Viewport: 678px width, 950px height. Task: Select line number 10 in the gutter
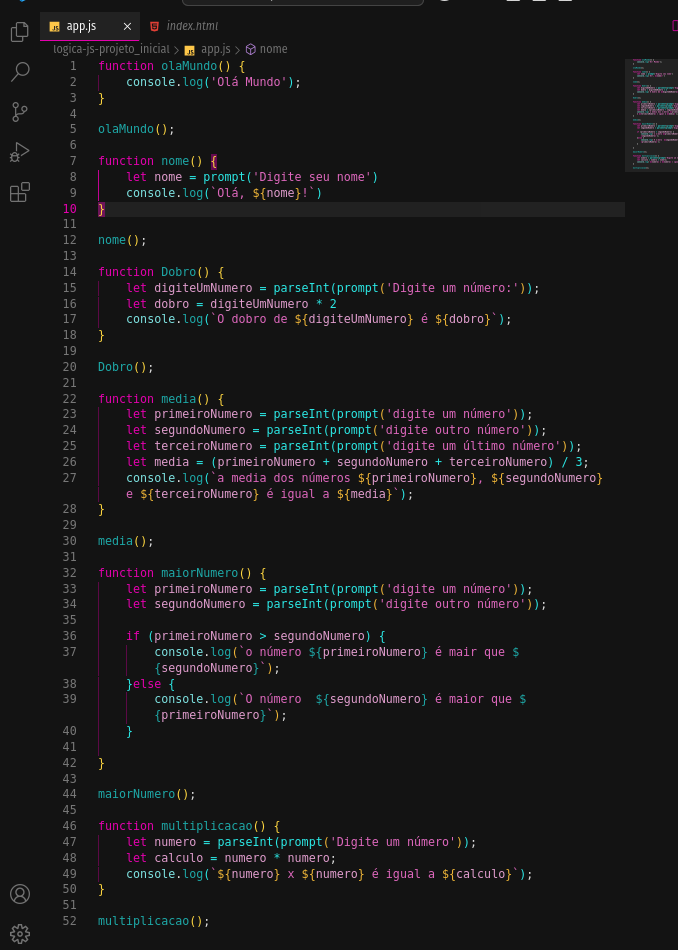pyautogui.click(x=70, y=208)
